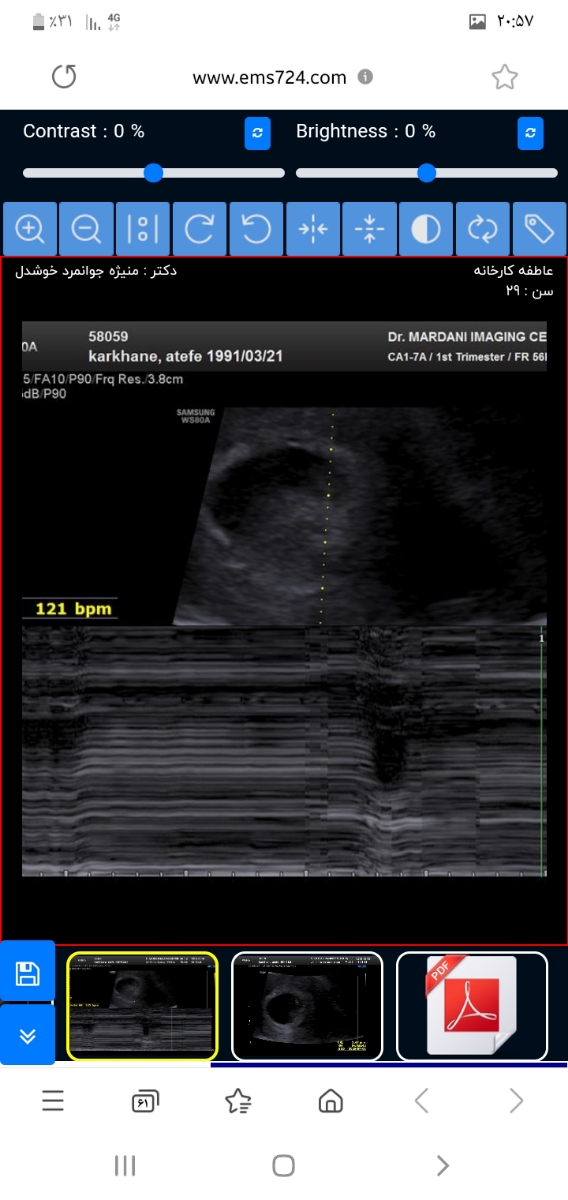The image size is (568, 1200).
Task: Reload the page in browser
Action: (64, 77)
